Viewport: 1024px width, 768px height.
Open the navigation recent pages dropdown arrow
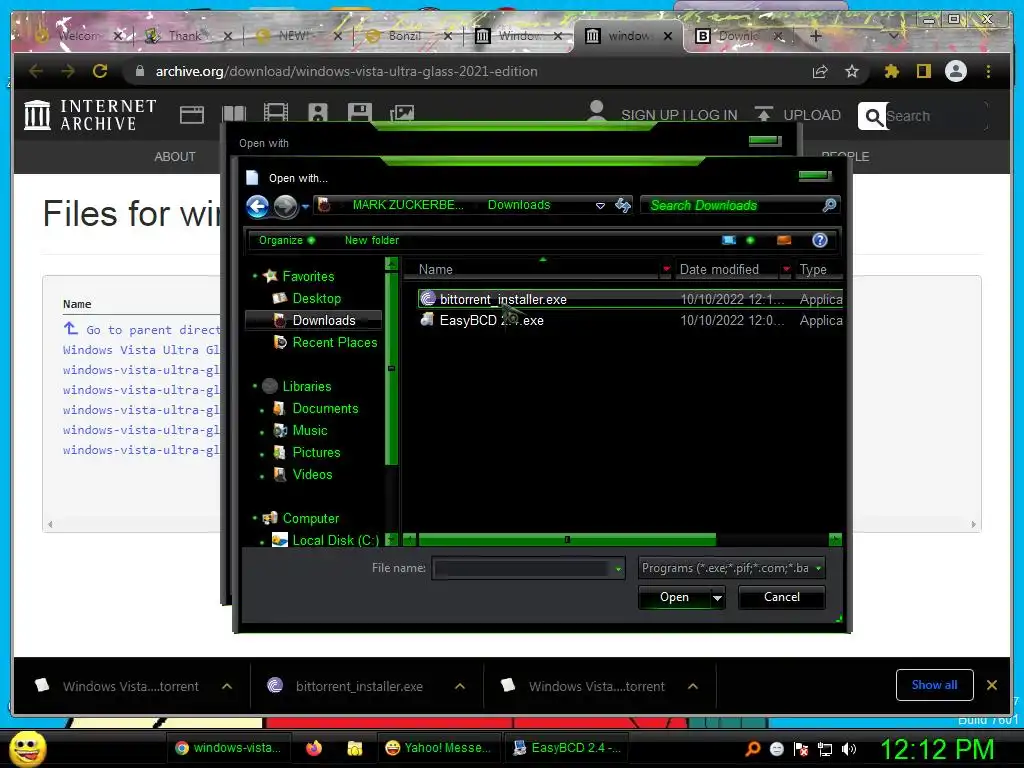(x=305, y=206)
